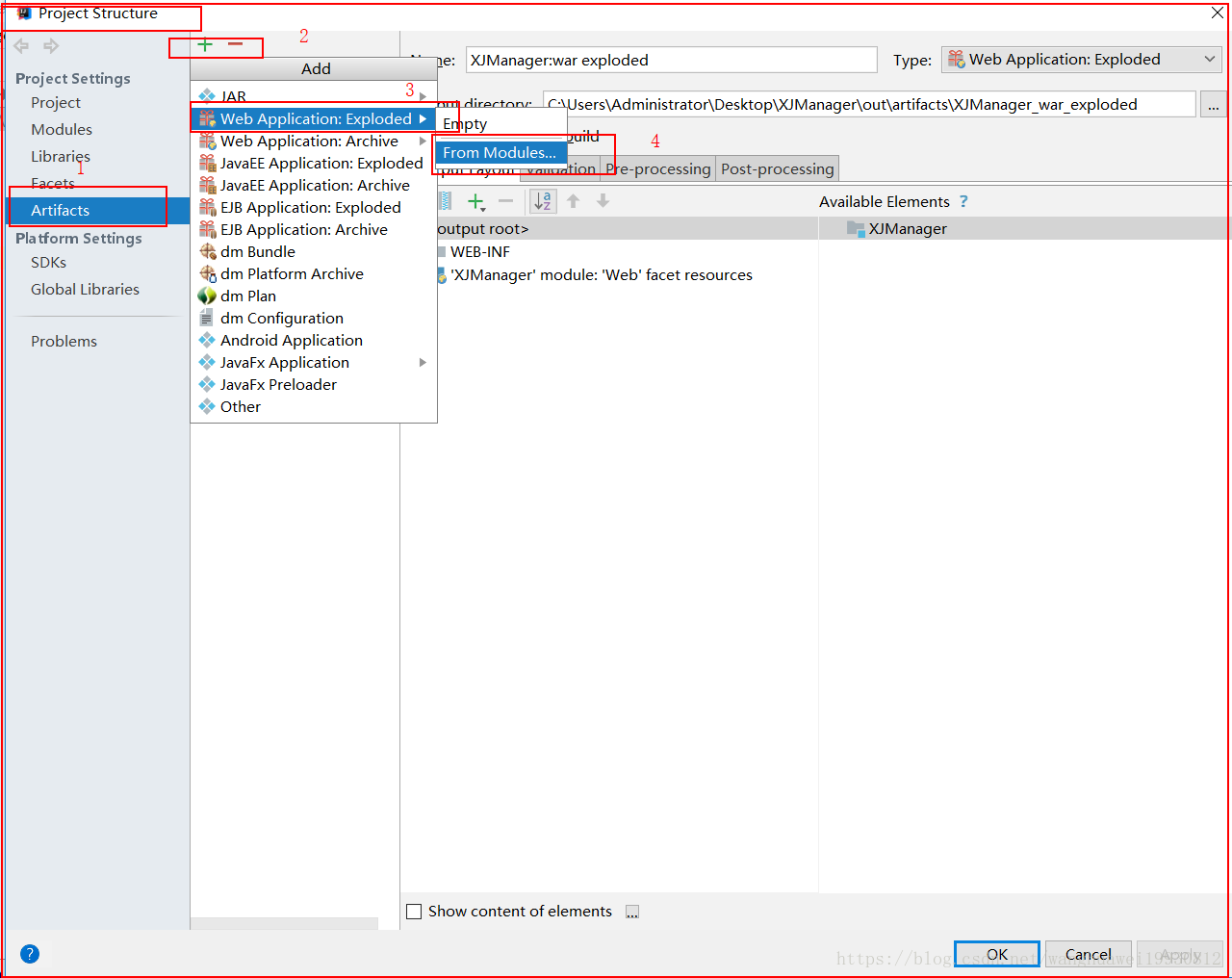Select WEB-INF folder in output tree

point(479,251)
